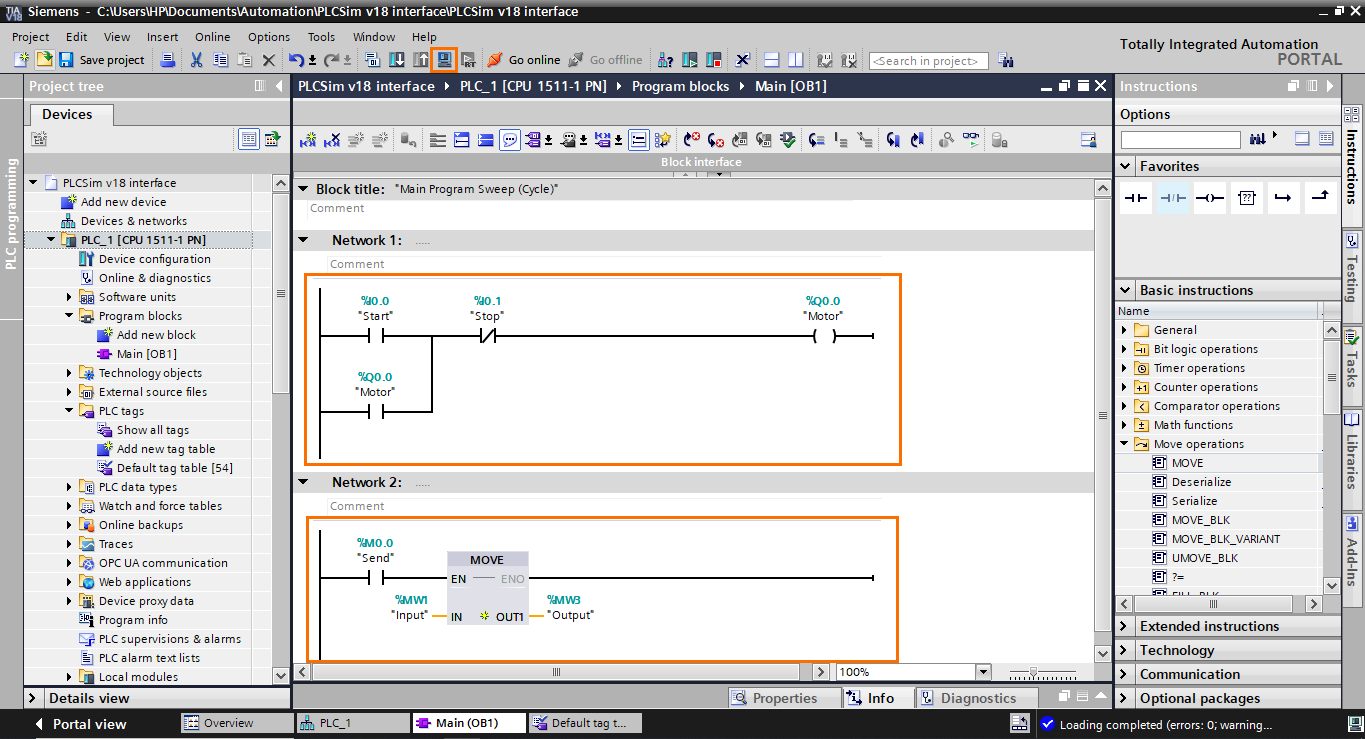Collapse the Favorites section
1365x739 pixels.
[1126, 166]
